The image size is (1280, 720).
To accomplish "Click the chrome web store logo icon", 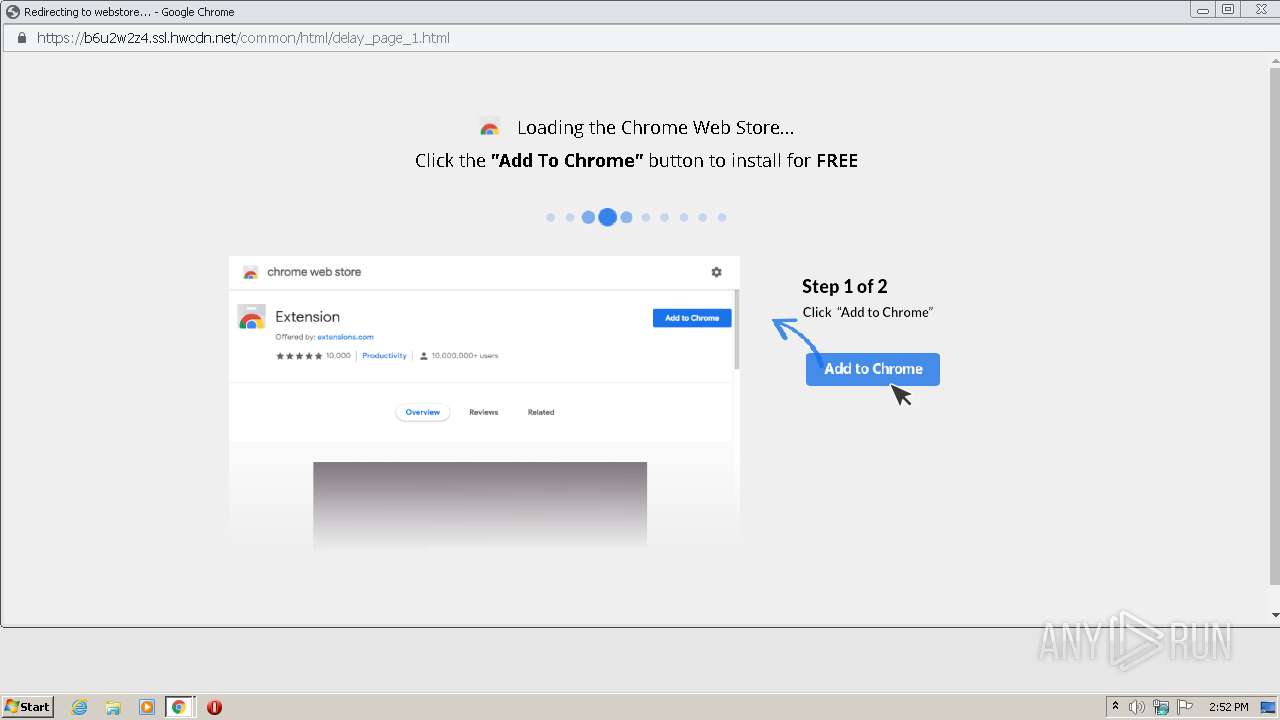I will tap(251, 272).
